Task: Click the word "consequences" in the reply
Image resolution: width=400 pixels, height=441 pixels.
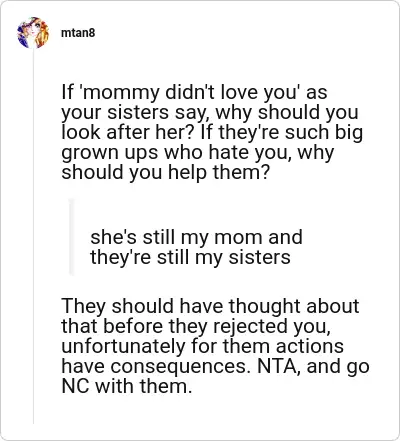Action: (181, 366)
